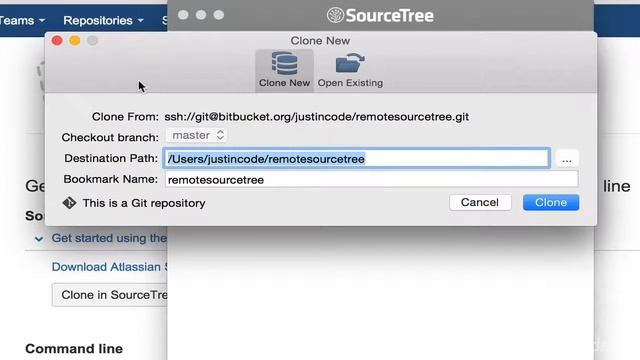640x360 pixels.
Task: Close the Clone New dialog with red button
Action: coord(57,40)
